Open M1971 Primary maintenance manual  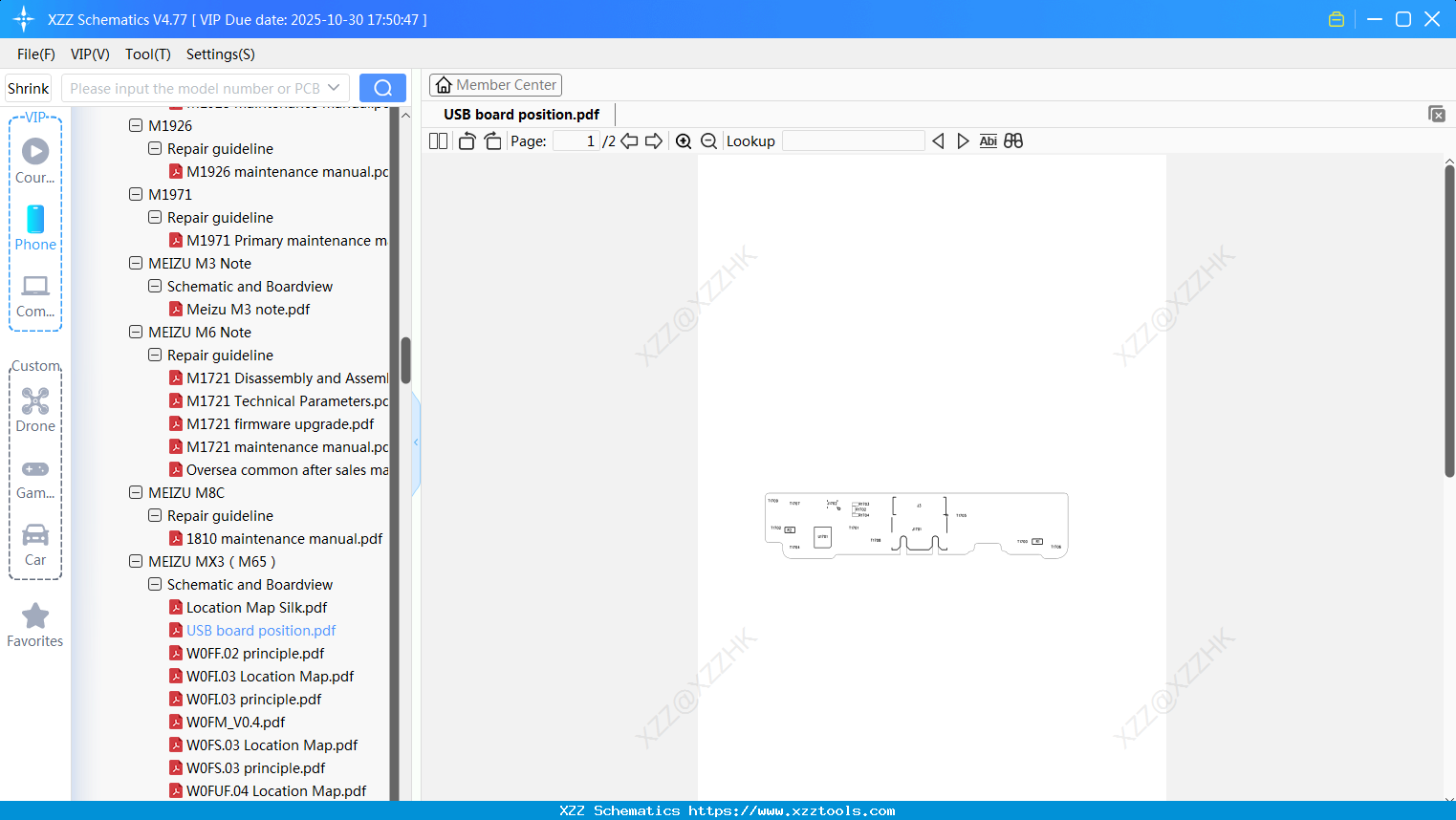[x=279, y=241]
